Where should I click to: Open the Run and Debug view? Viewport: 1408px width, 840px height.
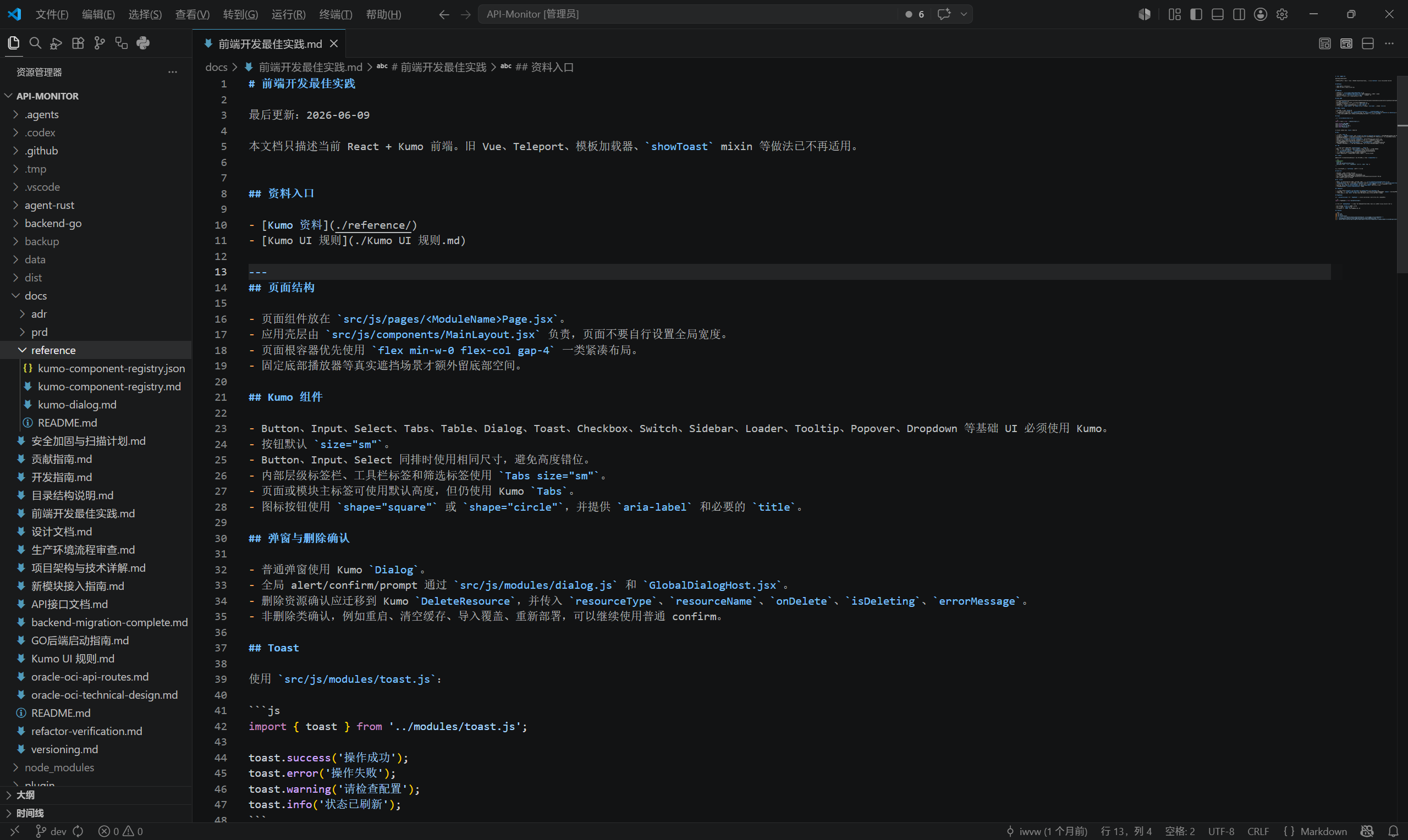pyautogui.click(x=56, y=43)
